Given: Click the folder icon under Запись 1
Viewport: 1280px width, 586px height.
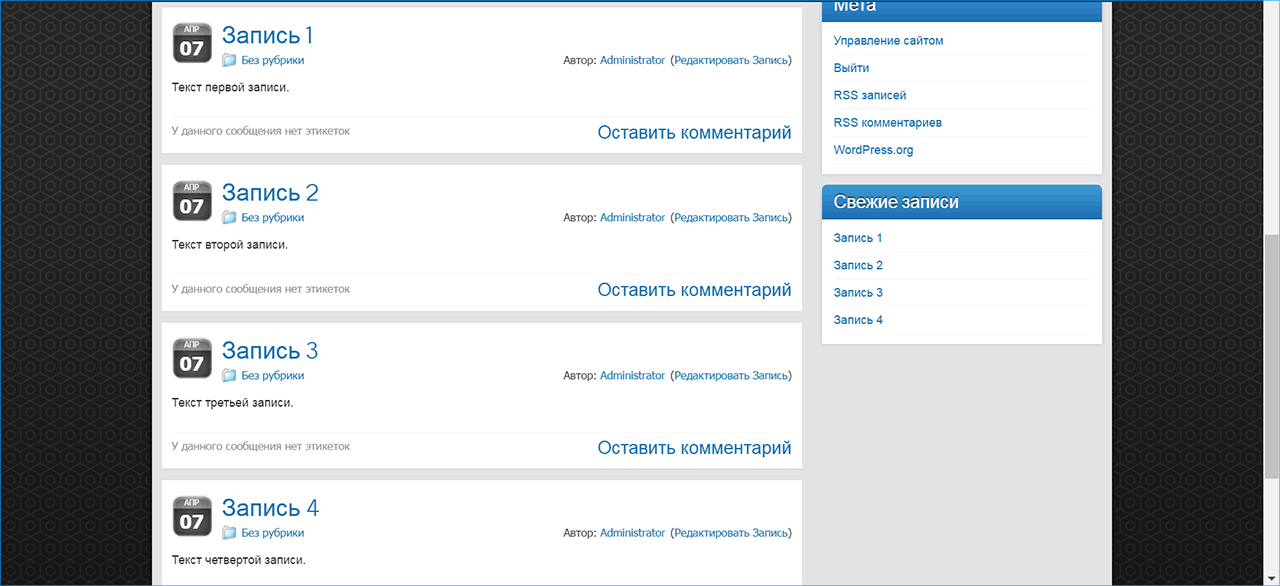Looking at the screenshot, I should pyautogui.click(x=229, y=60).
